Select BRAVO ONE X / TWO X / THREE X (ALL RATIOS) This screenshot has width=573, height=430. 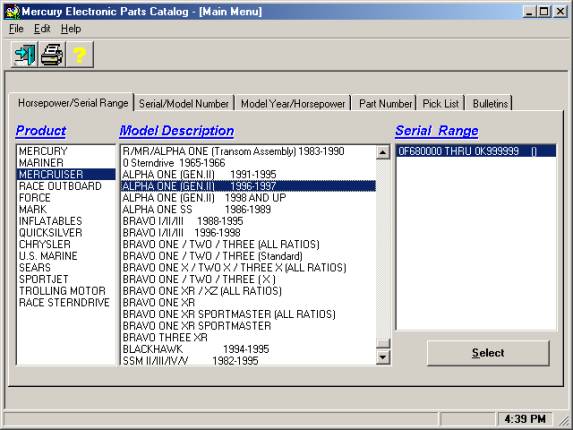(248, 268)
